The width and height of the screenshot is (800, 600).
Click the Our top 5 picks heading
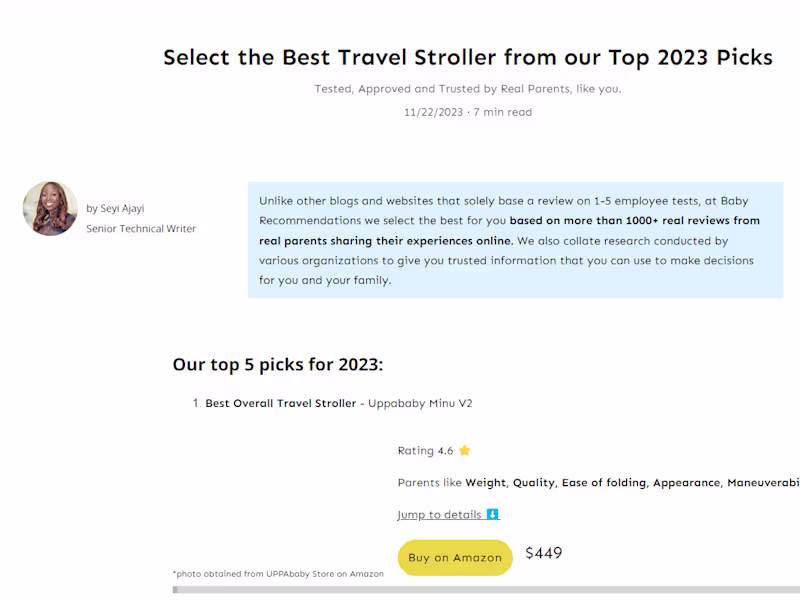tap(278, 365)
